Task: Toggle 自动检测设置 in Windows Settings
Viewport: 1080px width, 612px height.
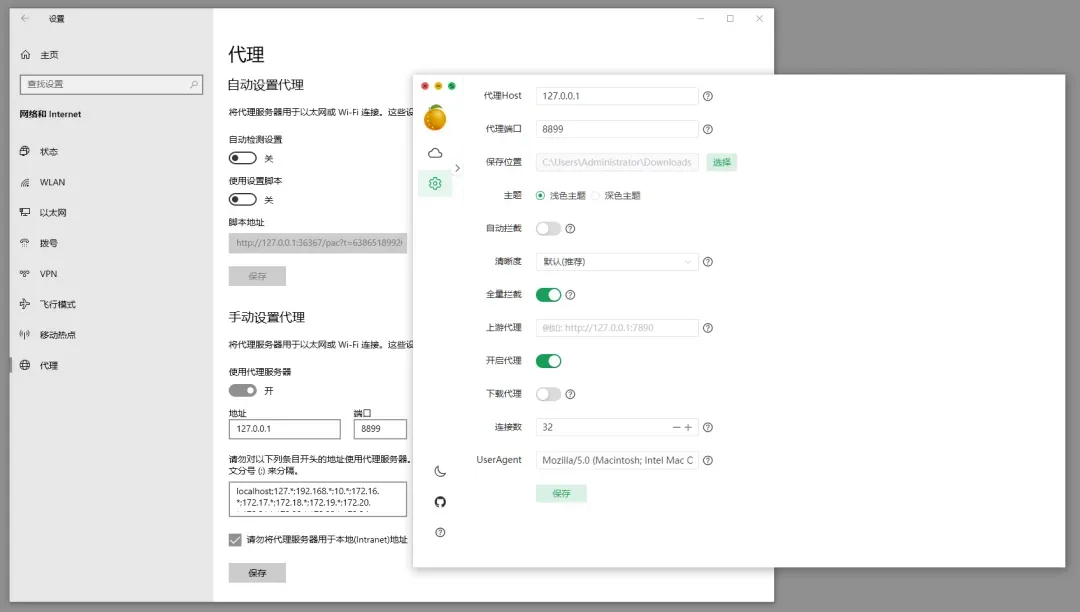Action: pyautogui.click(x=242, y=158)
